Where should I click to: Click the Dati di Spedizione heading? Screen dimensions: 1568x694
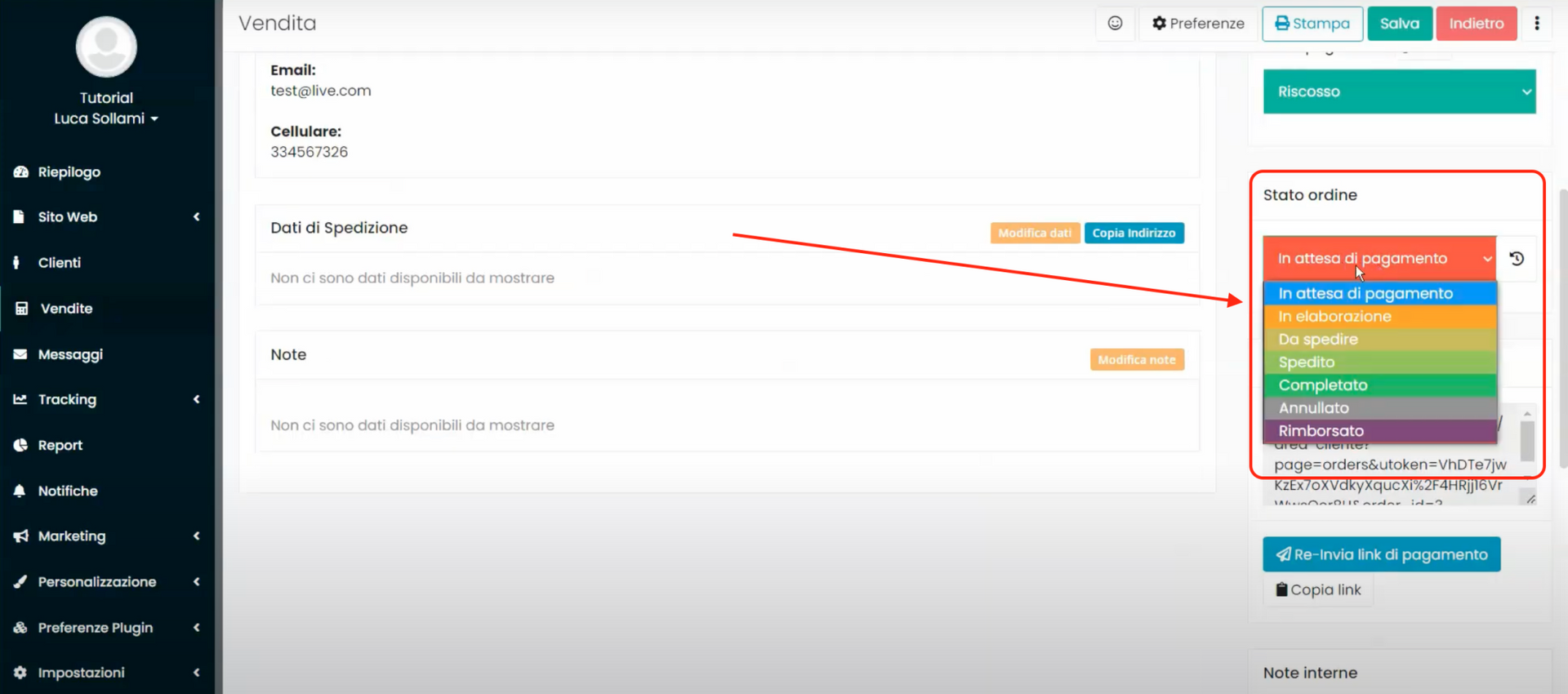click(339, 228)
